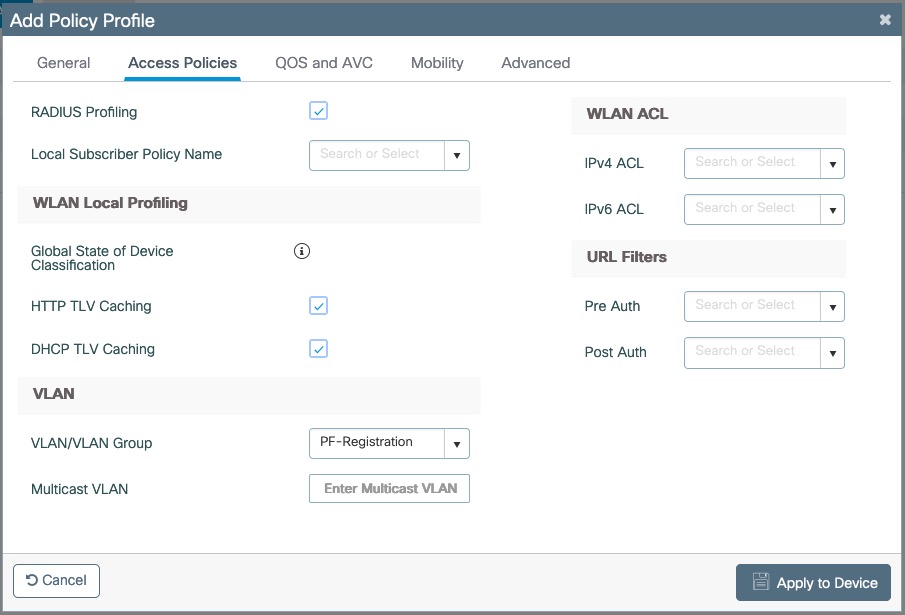905x615 pixels.
Task: Open the Post Auth filter dropdown
Action: tap(833, 352)
